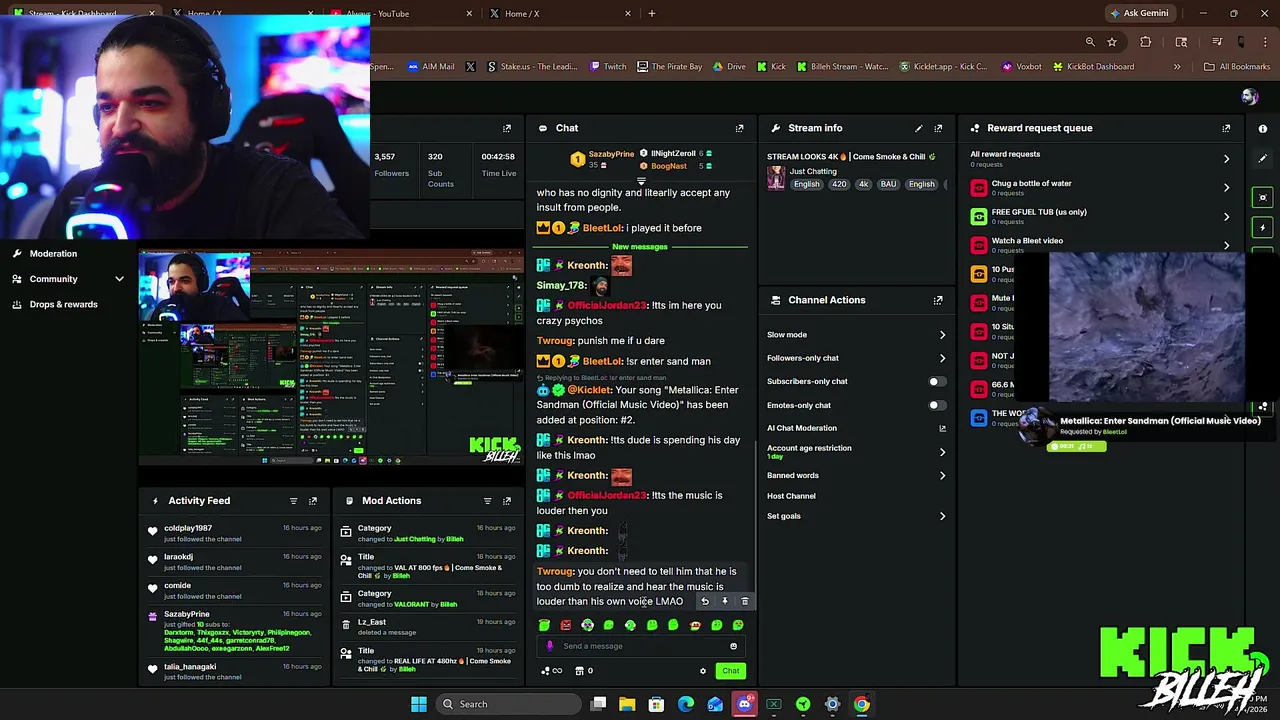Click Host Channel action

[791, 496]
